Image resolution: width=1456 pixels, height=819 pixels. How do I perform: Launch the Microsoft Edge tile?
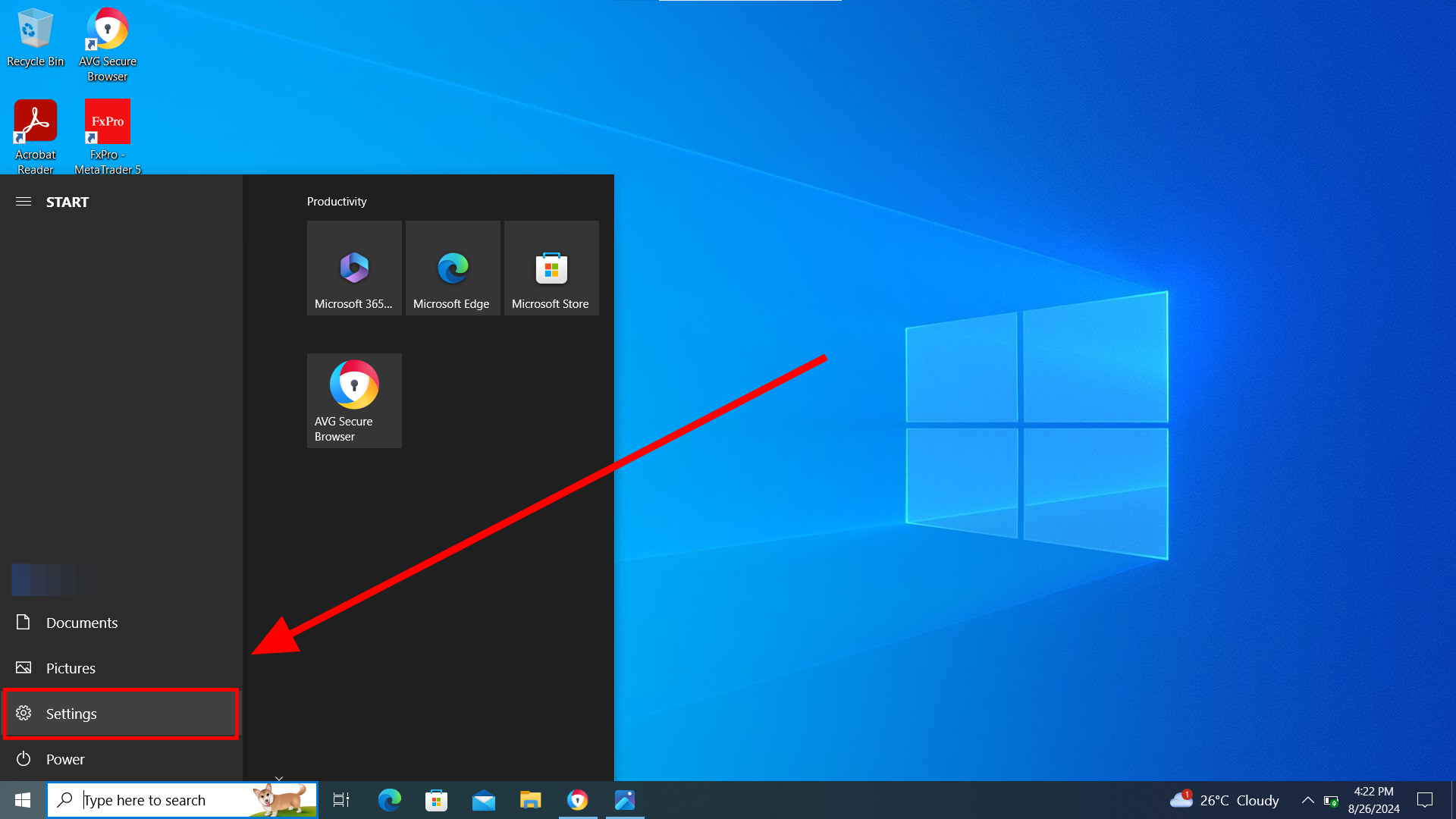(453, 268)
